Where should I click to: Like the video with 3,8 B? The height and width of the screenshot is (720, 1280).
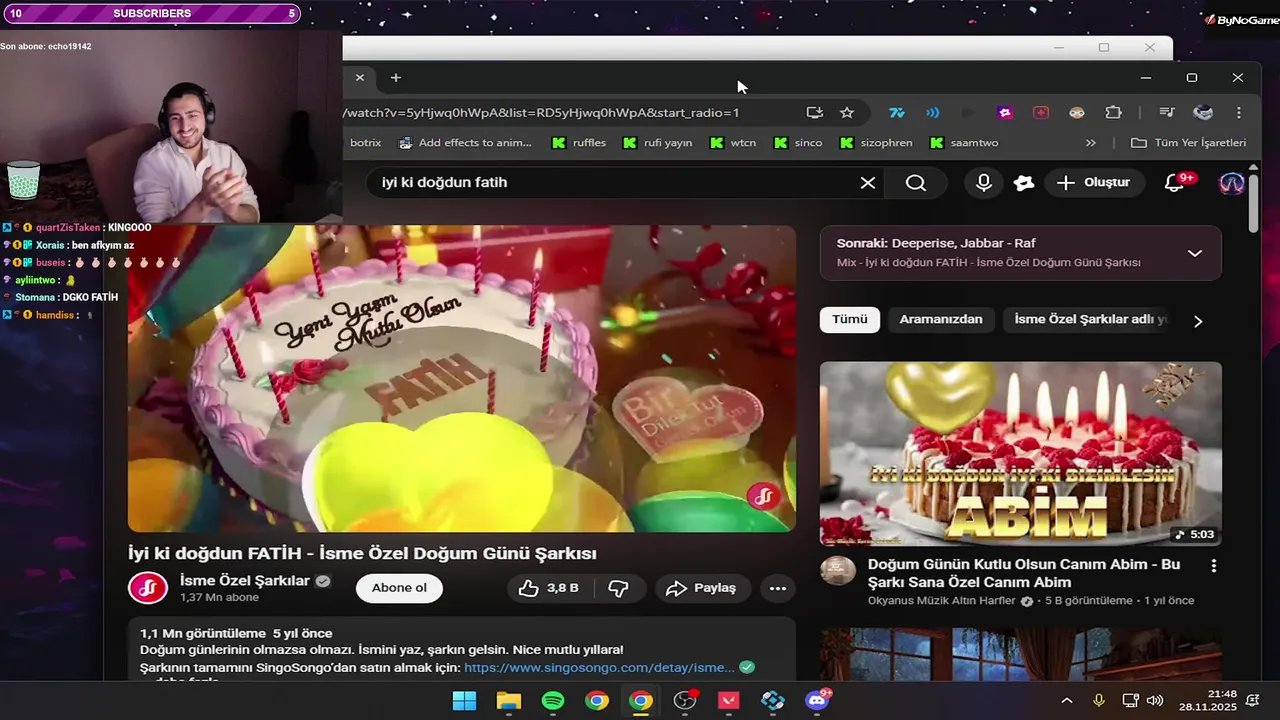point(549,588)
